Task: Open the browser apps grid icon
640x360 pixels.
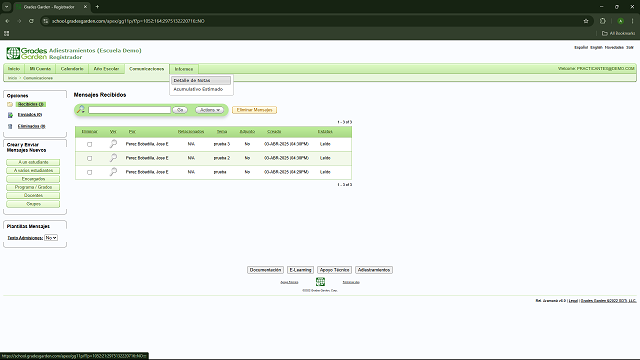Action: coord(7,33)
